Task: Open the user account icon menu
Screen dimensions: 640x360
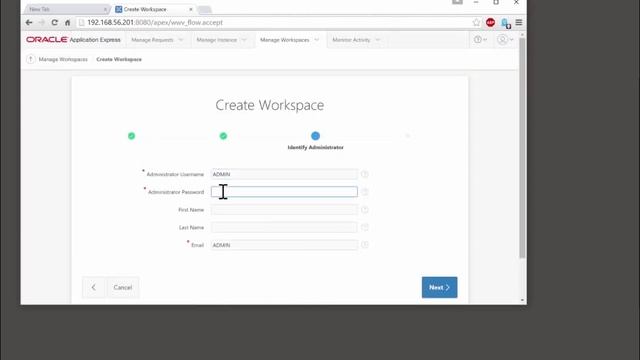Action: (x=505, y=40)
